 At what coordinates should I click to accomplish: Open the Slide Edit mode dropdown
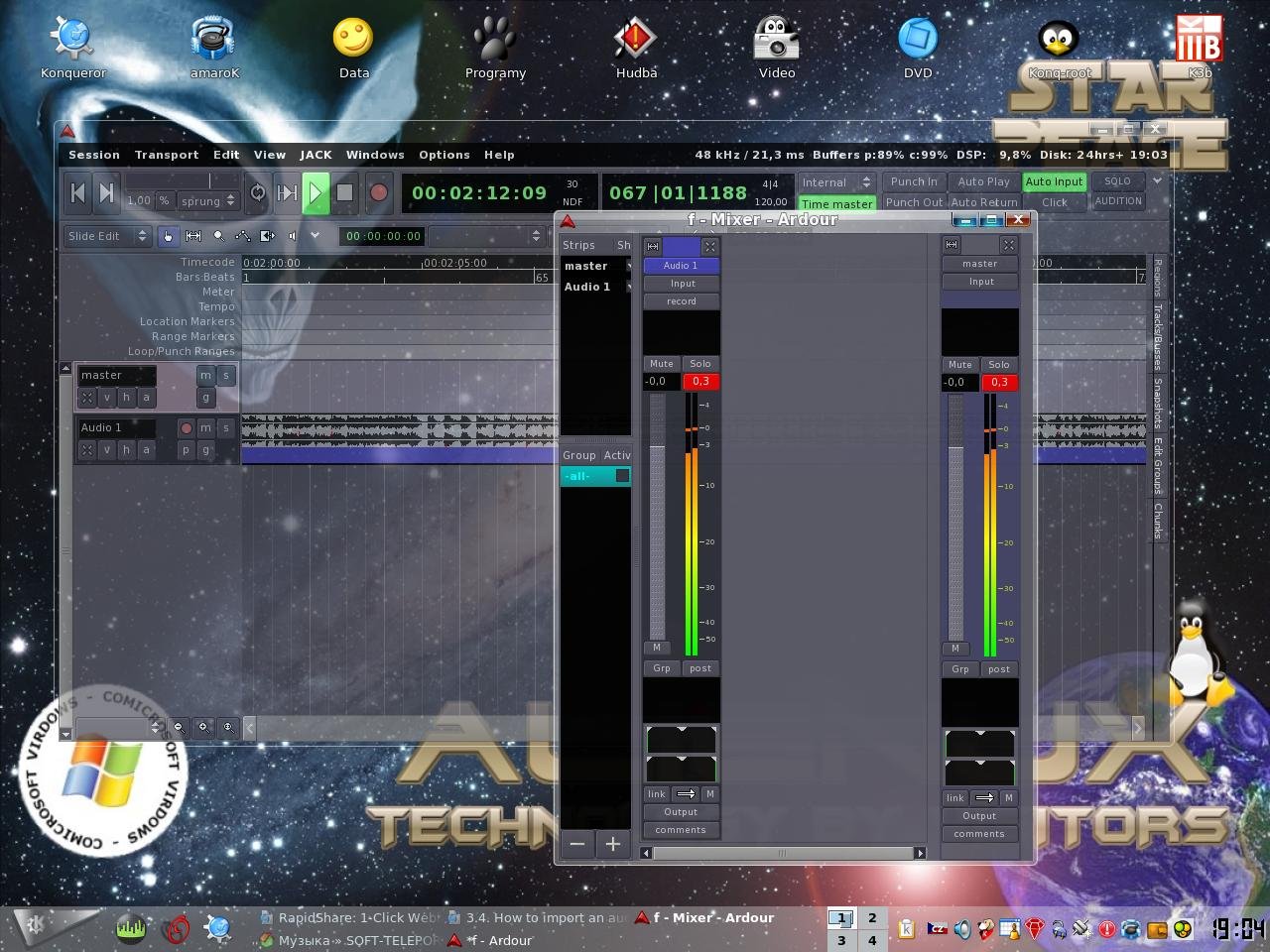pos(107,236)
